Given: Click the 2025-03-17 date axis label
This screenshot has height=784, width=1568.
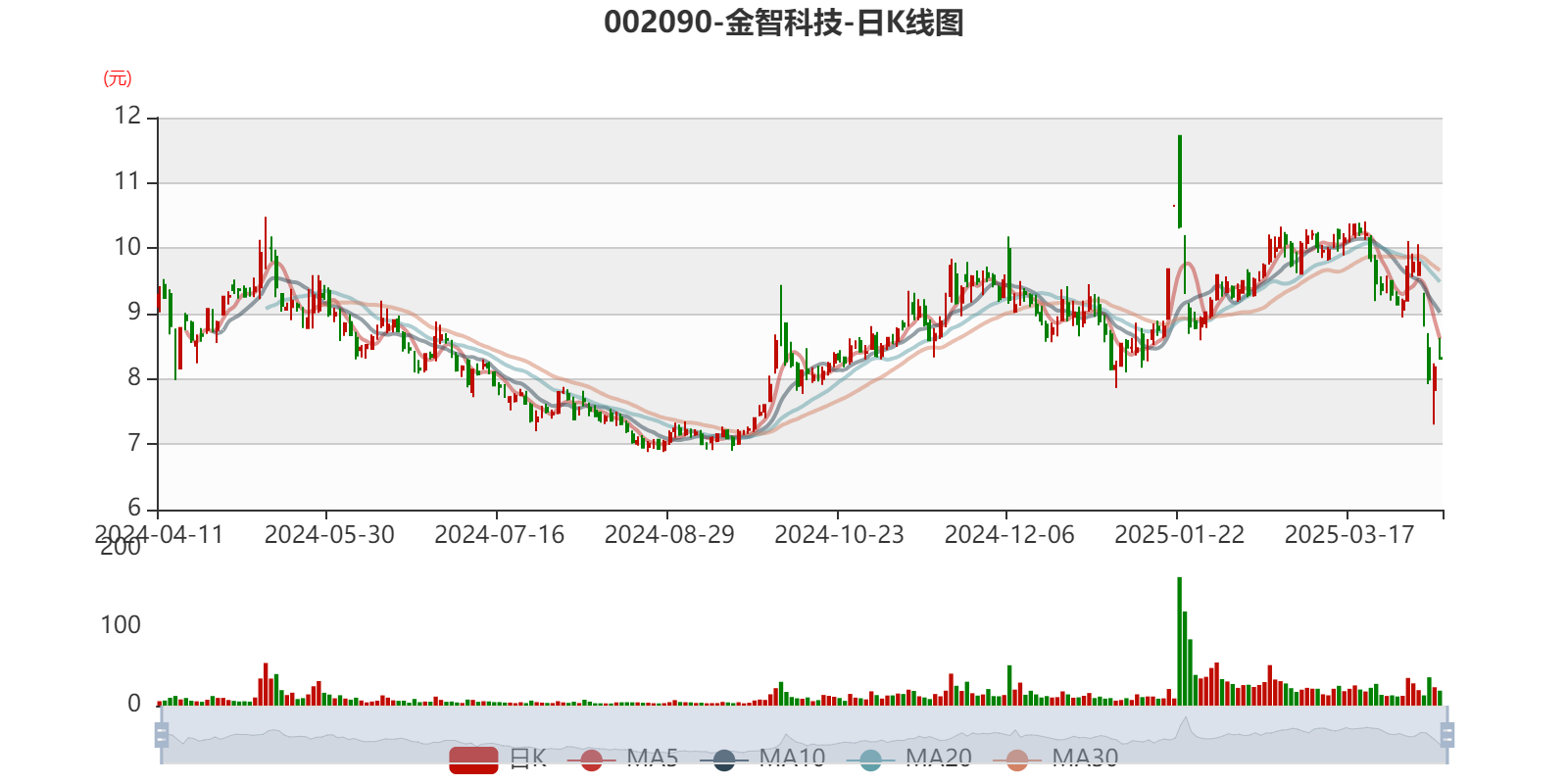Looking at the screenshot, I should [1349, 535].
